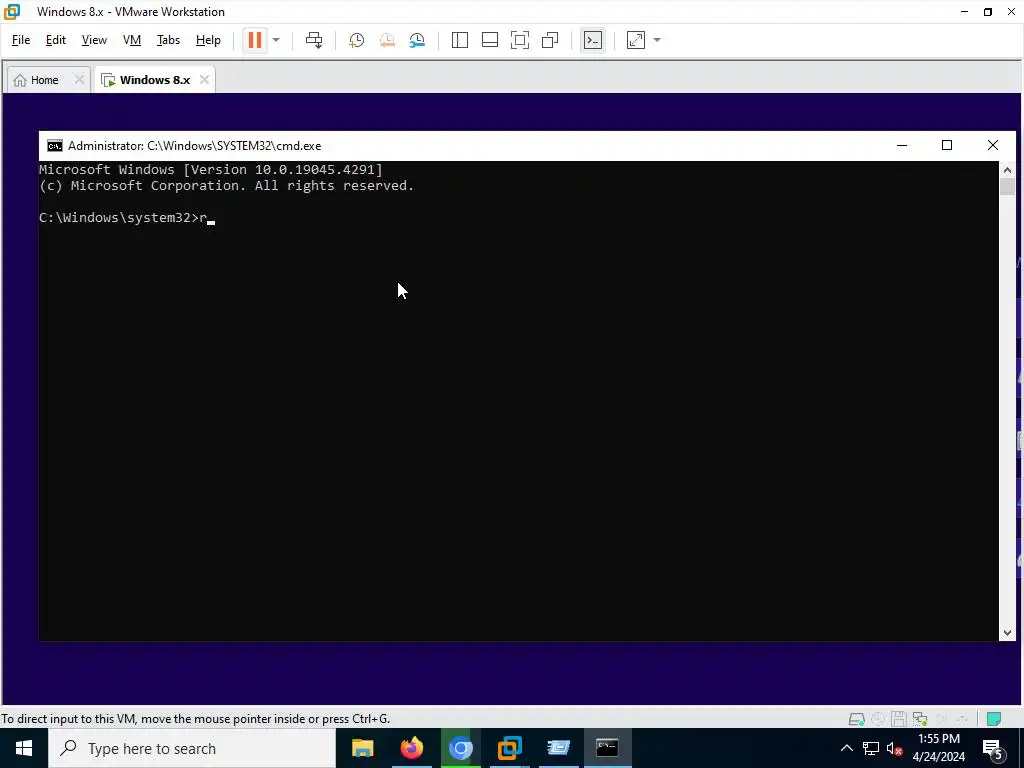Open the VMware message log note icon

click(x=993, y=719)
